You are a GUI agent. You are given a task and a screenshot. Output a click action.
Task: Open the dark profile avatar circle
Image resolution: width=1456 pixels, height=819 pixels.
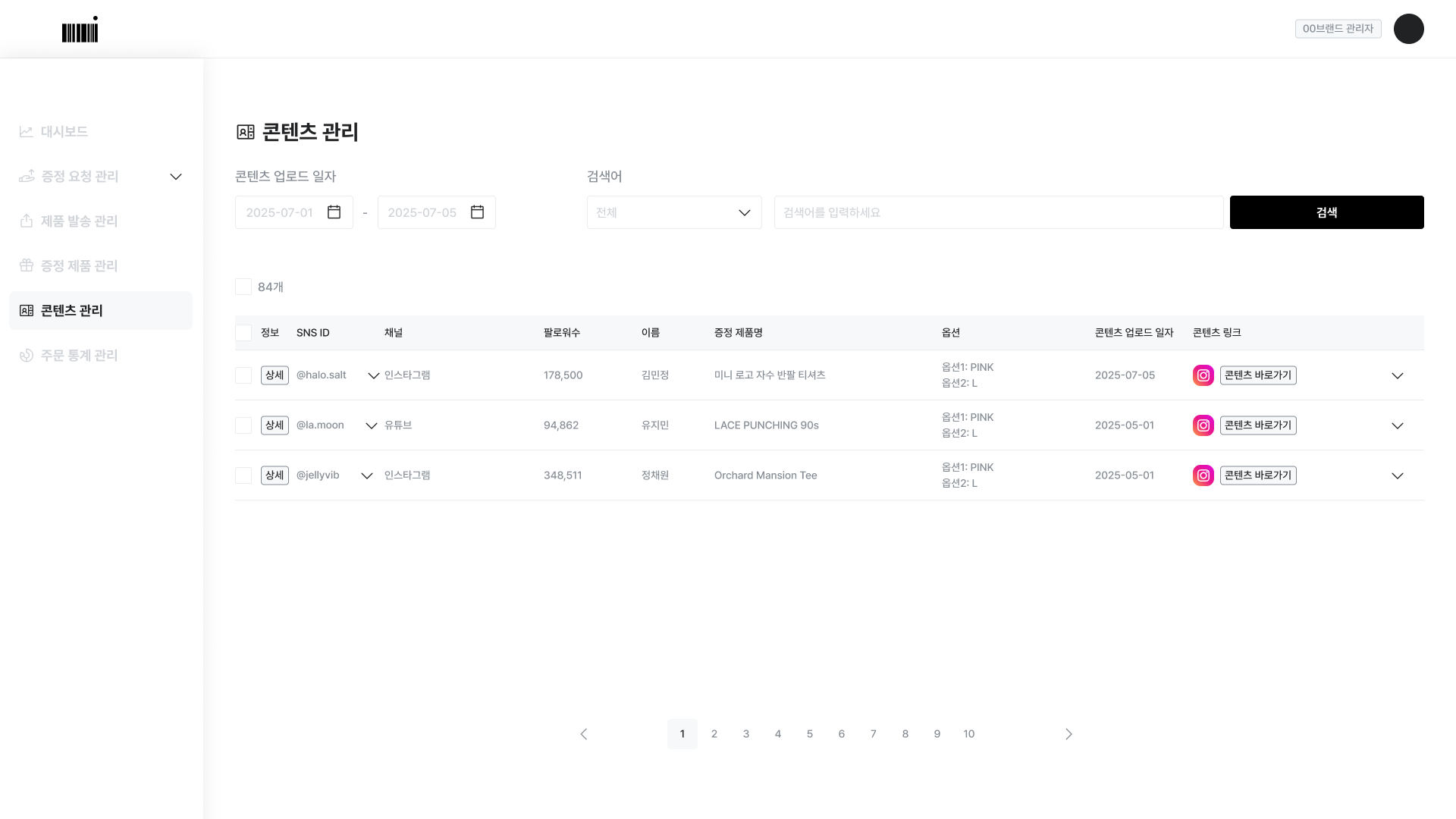[1408, 29]
